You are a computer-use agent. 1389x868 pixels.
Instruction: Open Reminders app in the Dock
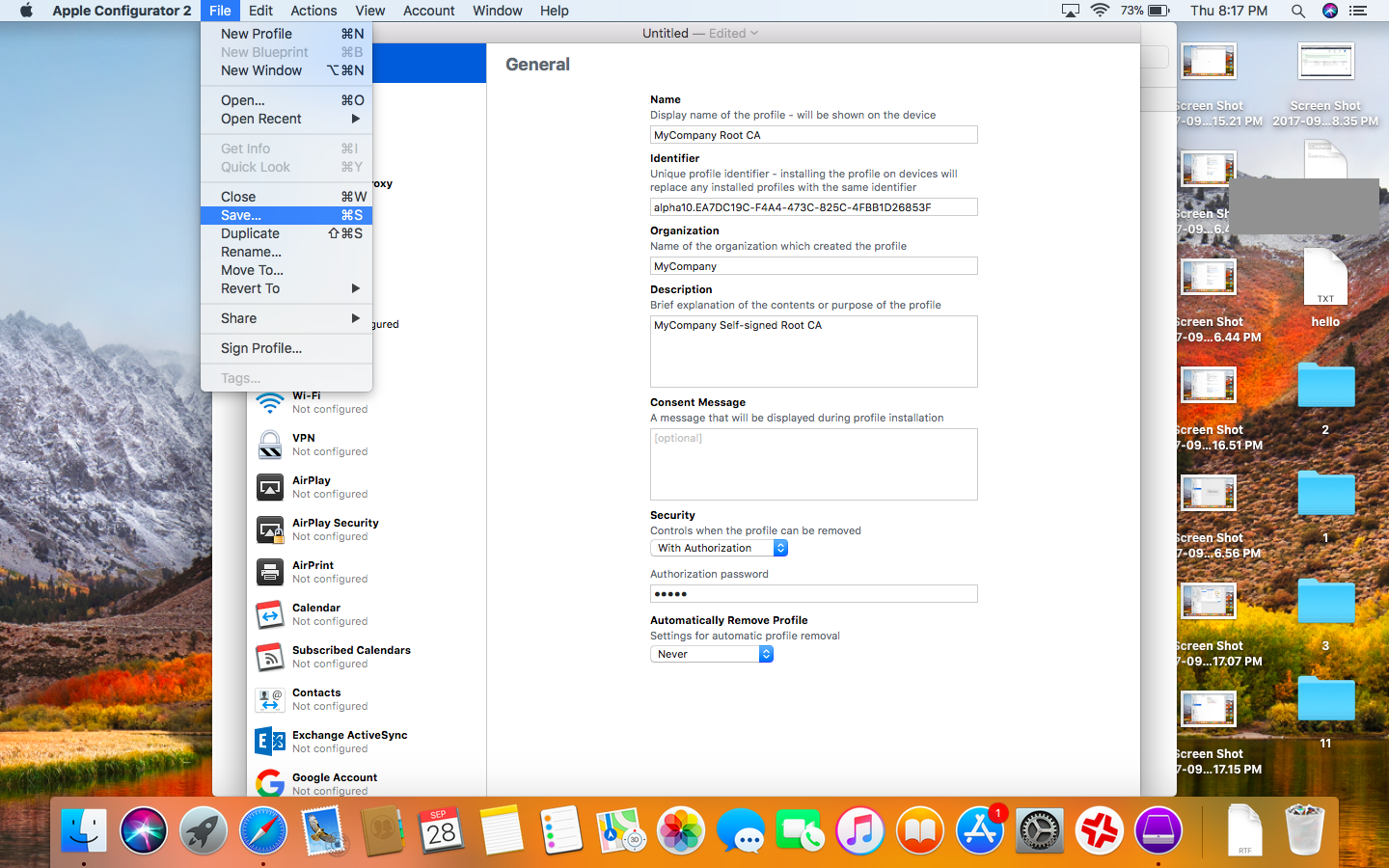coord(561,830)
